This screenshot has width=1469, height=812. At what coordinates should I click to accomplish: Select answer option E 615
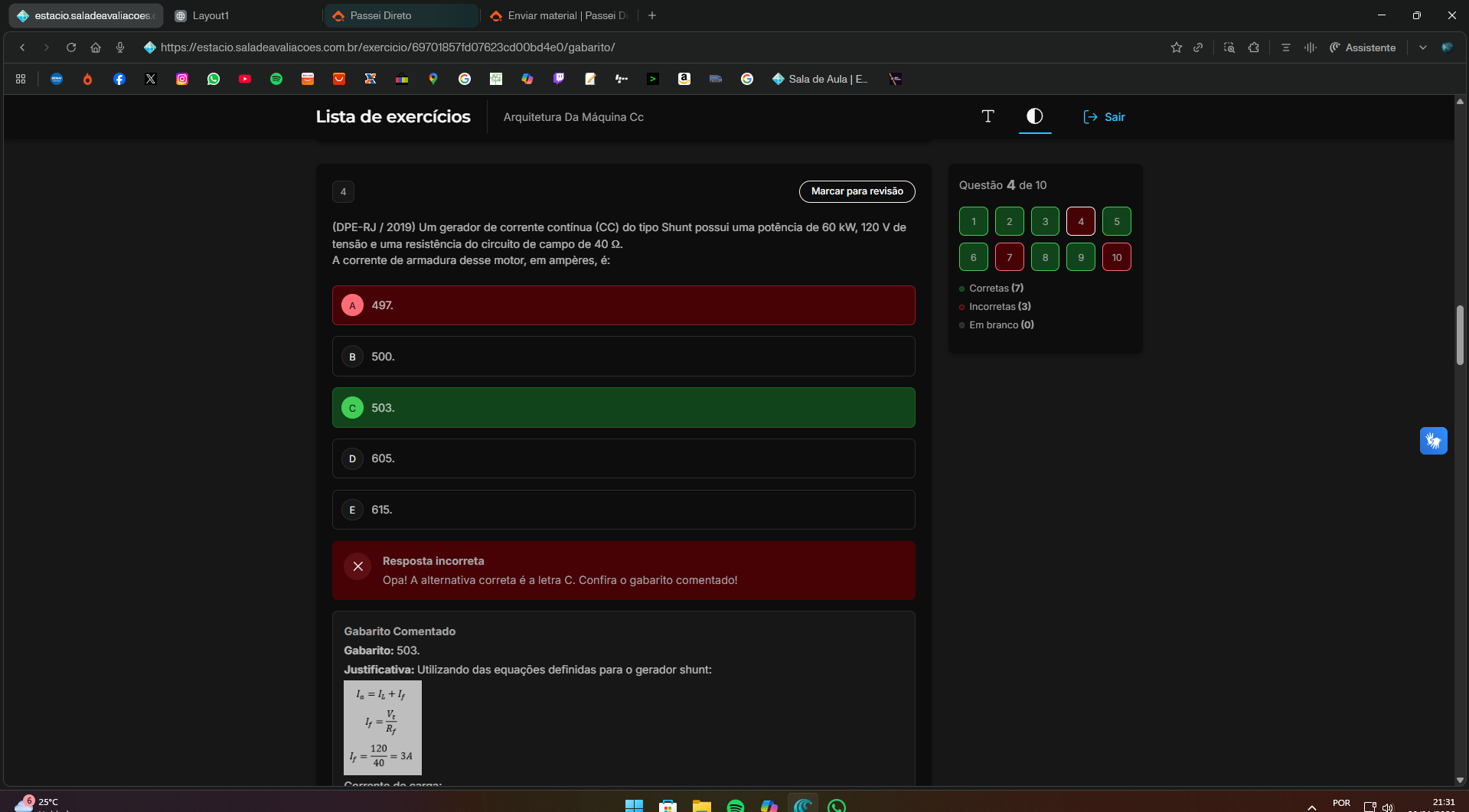click(623, 510)
